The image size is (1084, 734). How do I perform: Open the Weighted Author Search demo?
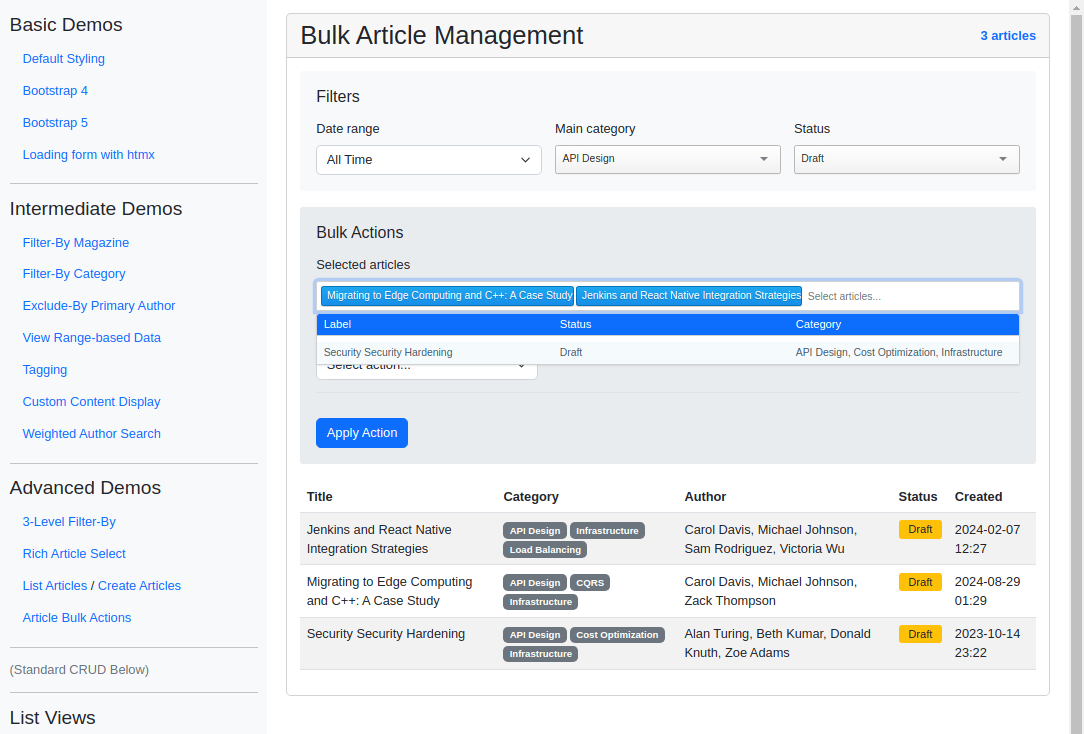(91, 433)
